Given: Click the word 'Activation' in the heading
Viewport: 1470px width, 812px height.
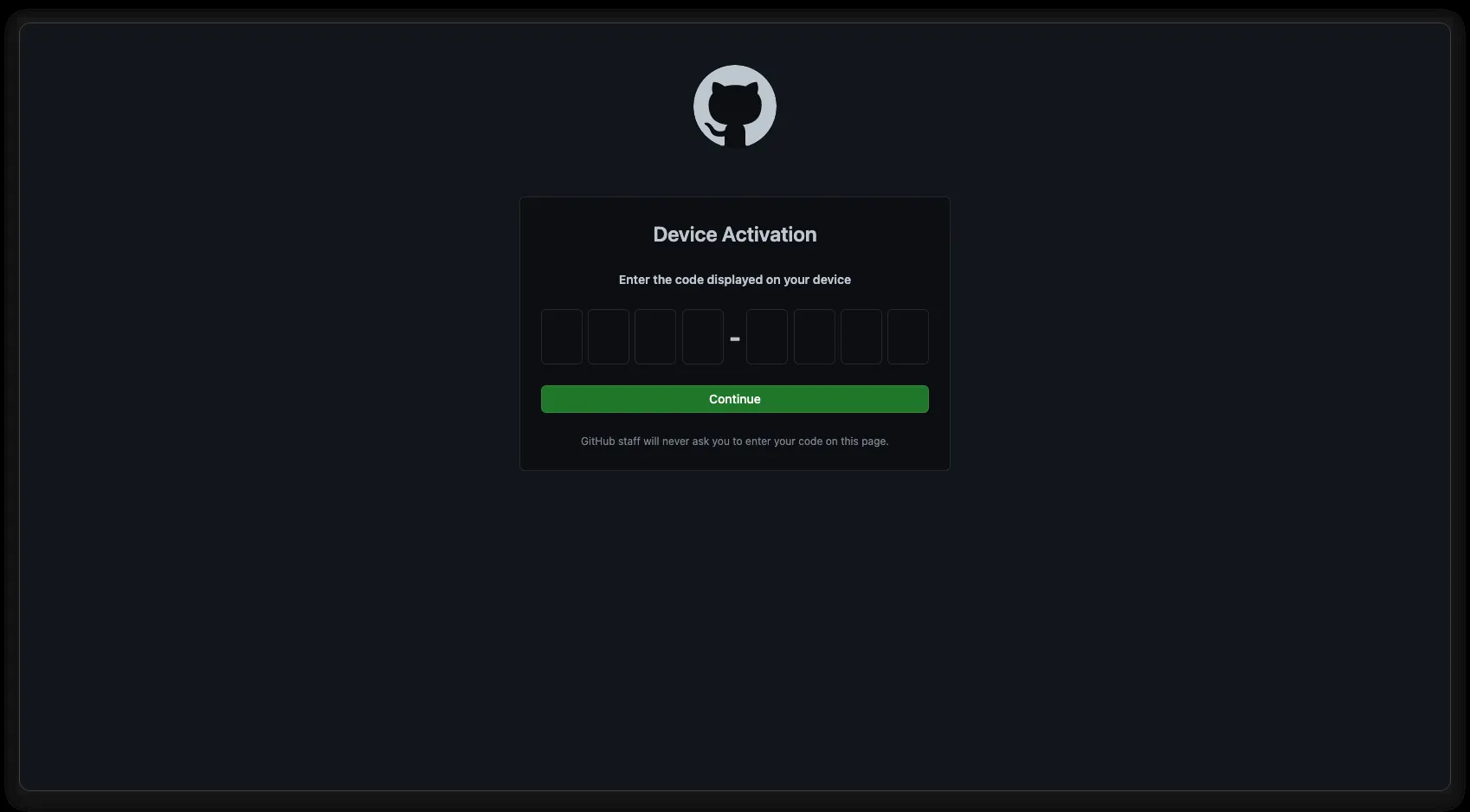Looking at the screenshot, I should 770,235.
